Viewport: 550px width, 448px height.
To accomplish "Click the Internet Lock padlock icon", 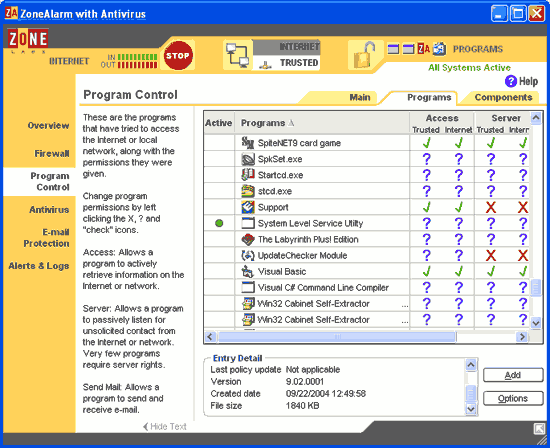I will point(364,55).
